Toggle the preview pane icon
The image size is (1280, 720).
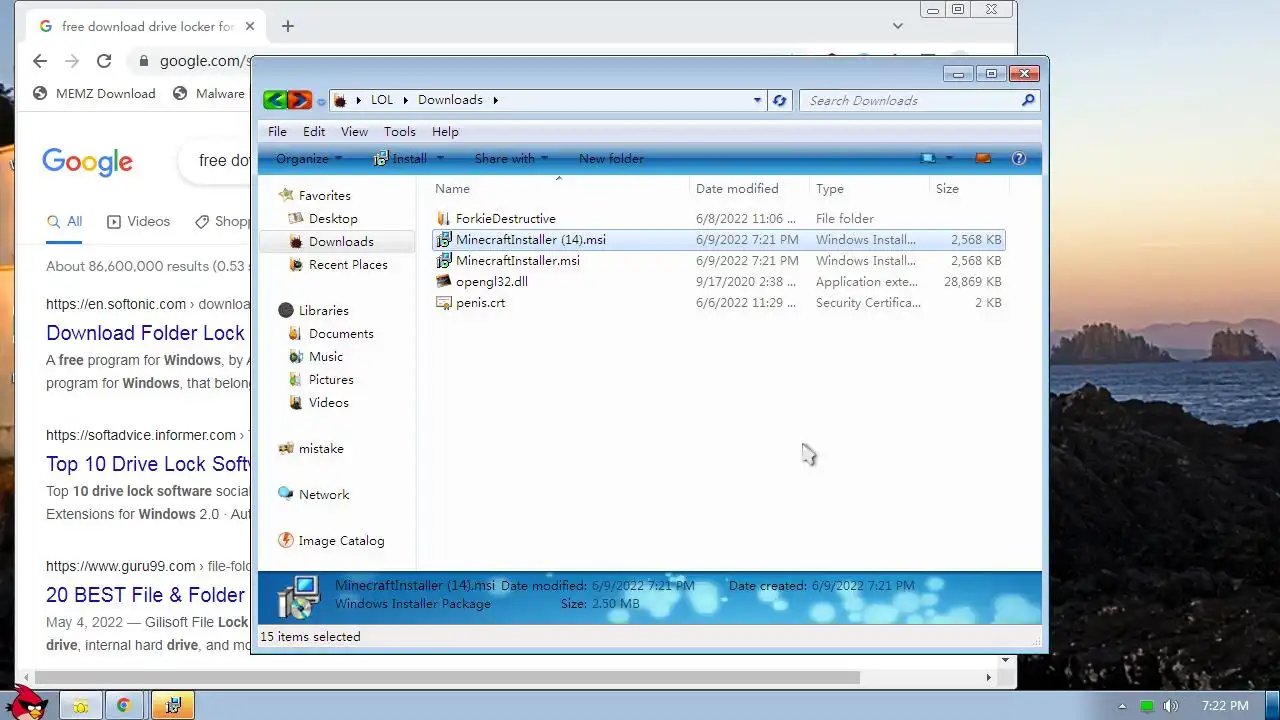(983, 158)
